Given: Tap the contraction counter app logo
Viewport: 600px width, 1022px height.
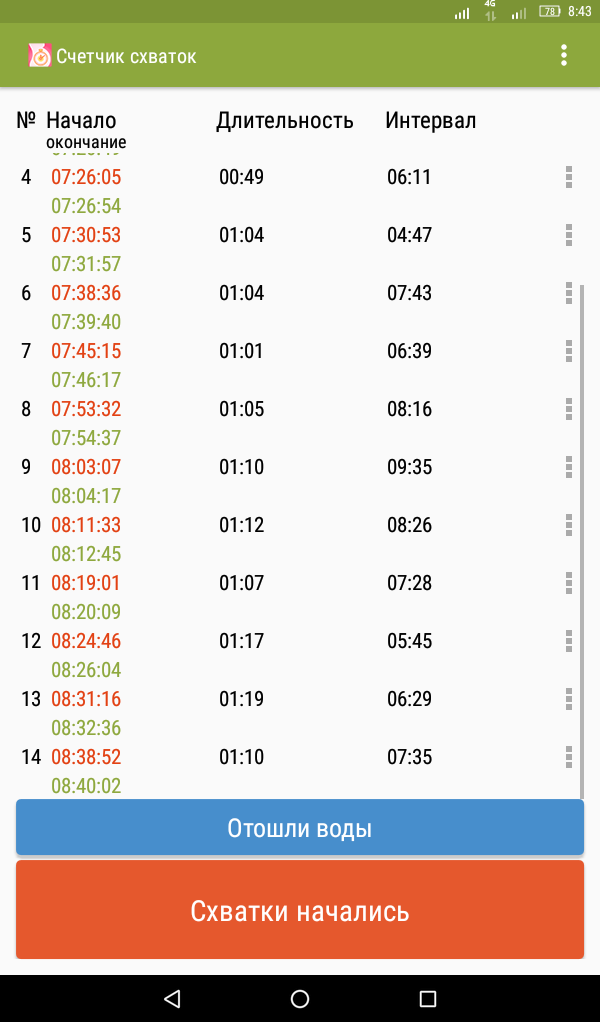Looking at the screenshot, I should pyautogui.click(x=40, y=55).
